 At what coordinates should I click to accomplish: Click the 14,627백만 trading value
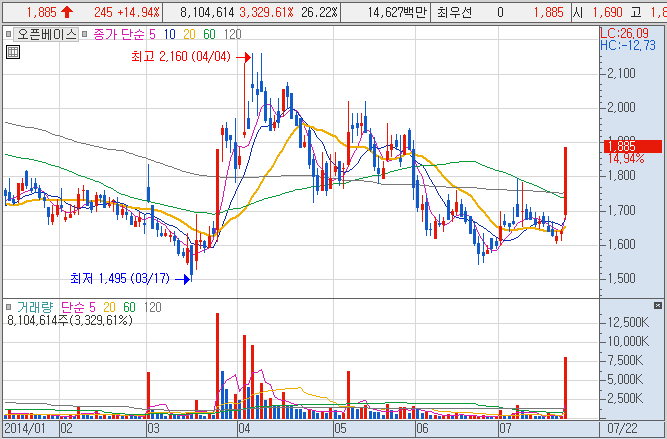coord(397,12)
